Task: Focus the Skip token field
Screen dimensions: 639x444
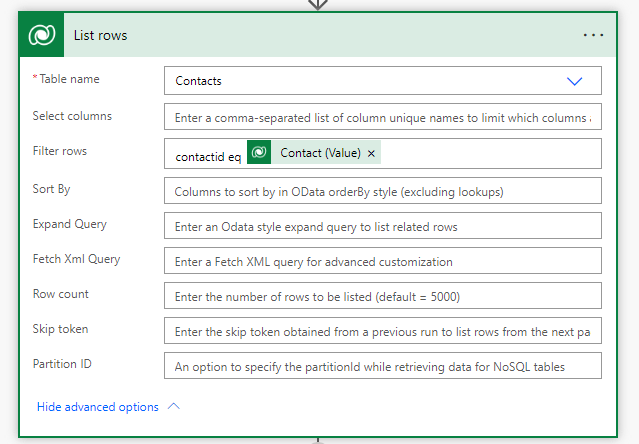Action: point(382,331)
